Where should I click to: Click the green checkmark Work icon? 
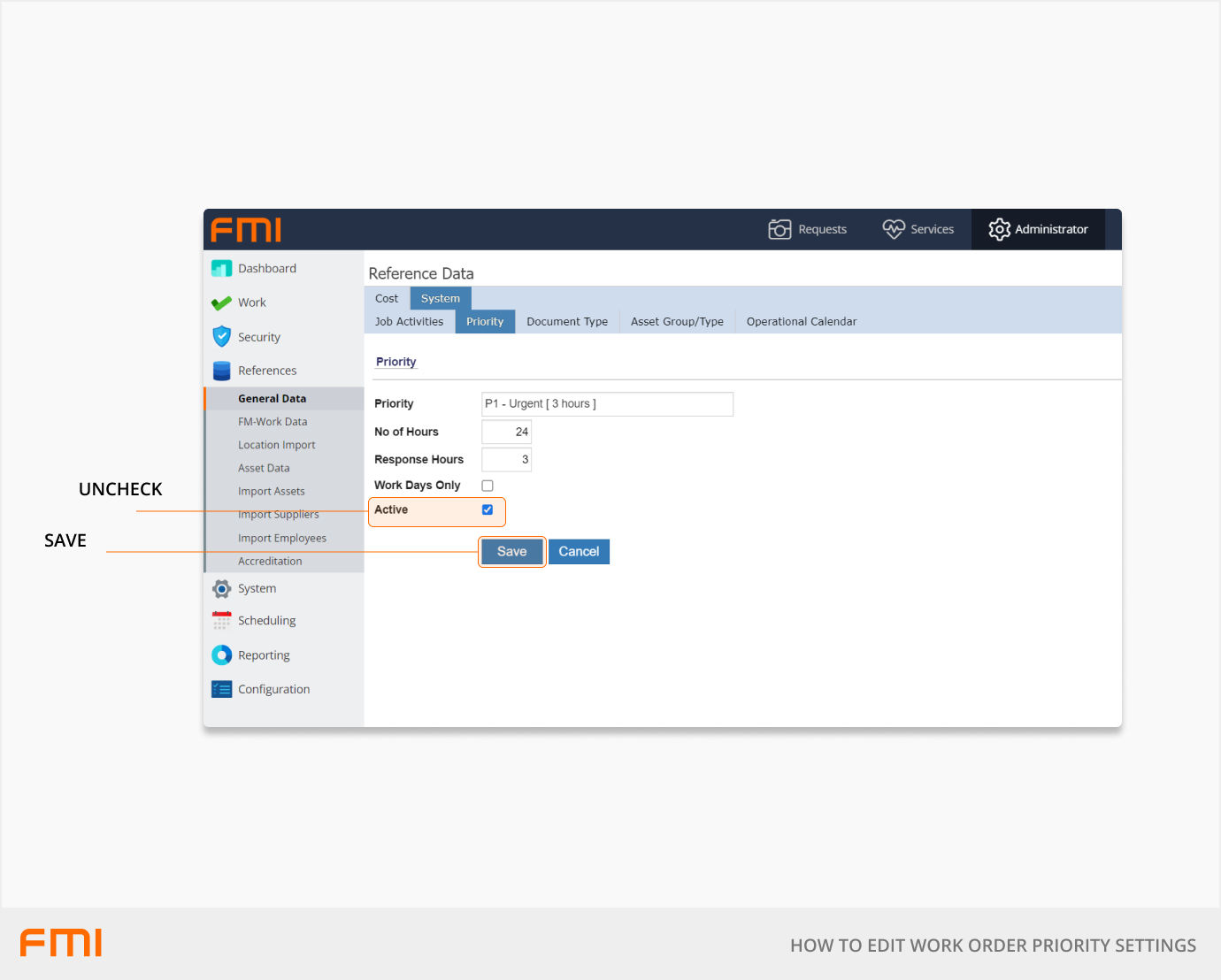[x=221, y=303]
